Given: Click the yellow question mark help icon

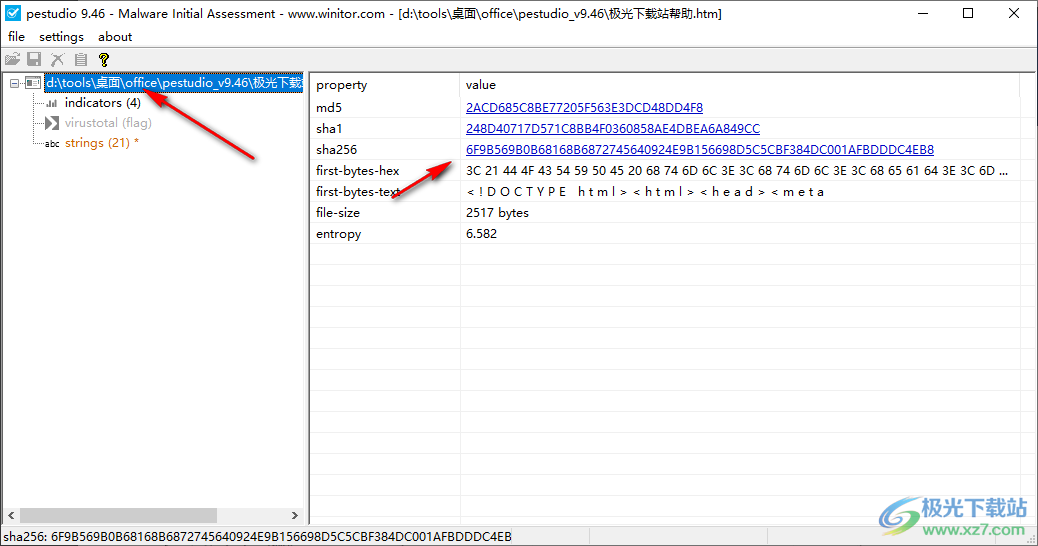Looking at the screenshot, I should [x=103, y=59].
